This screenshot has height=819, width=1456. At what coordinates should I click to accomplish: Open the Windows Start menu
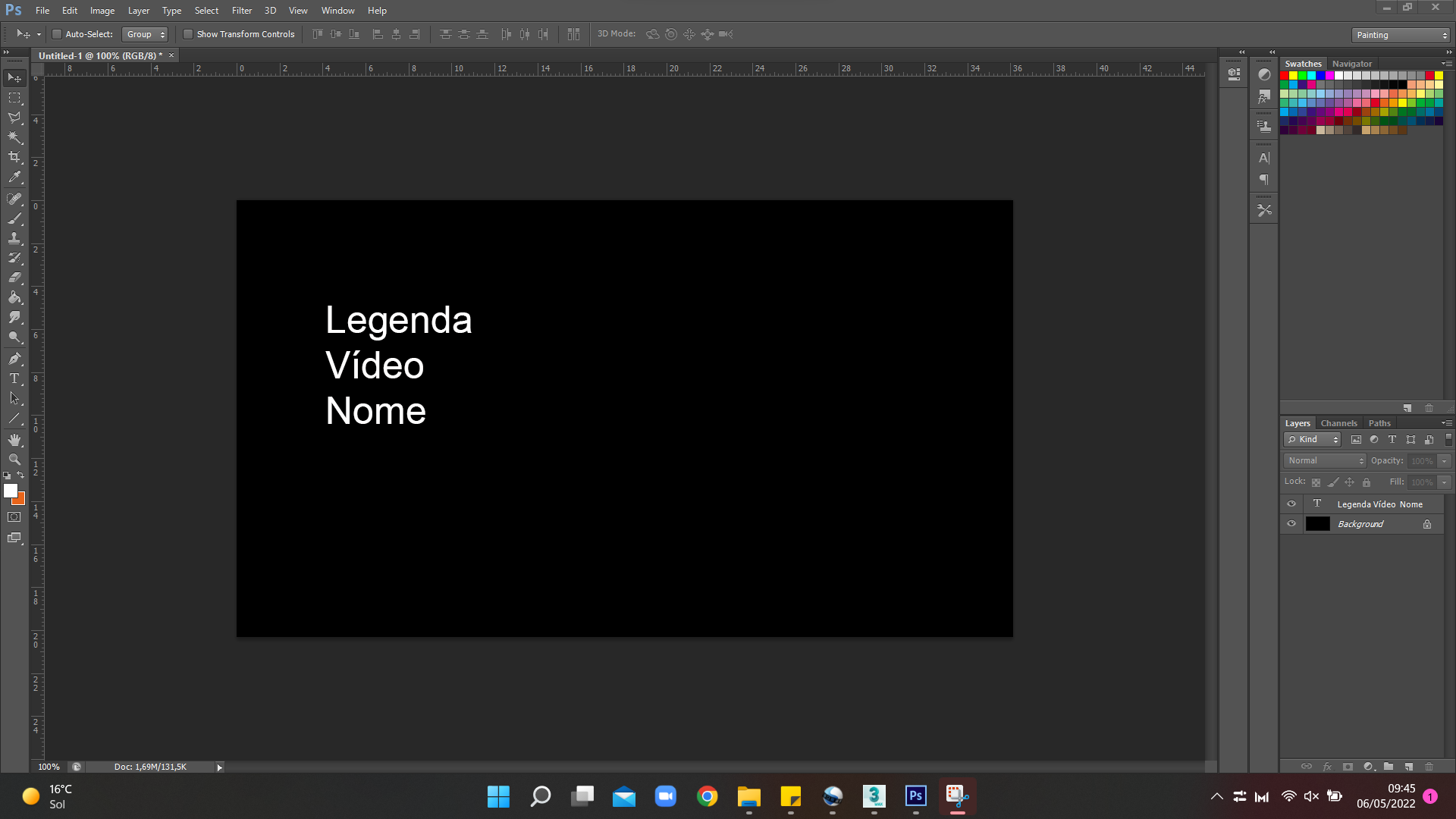[x=498, y=796]
